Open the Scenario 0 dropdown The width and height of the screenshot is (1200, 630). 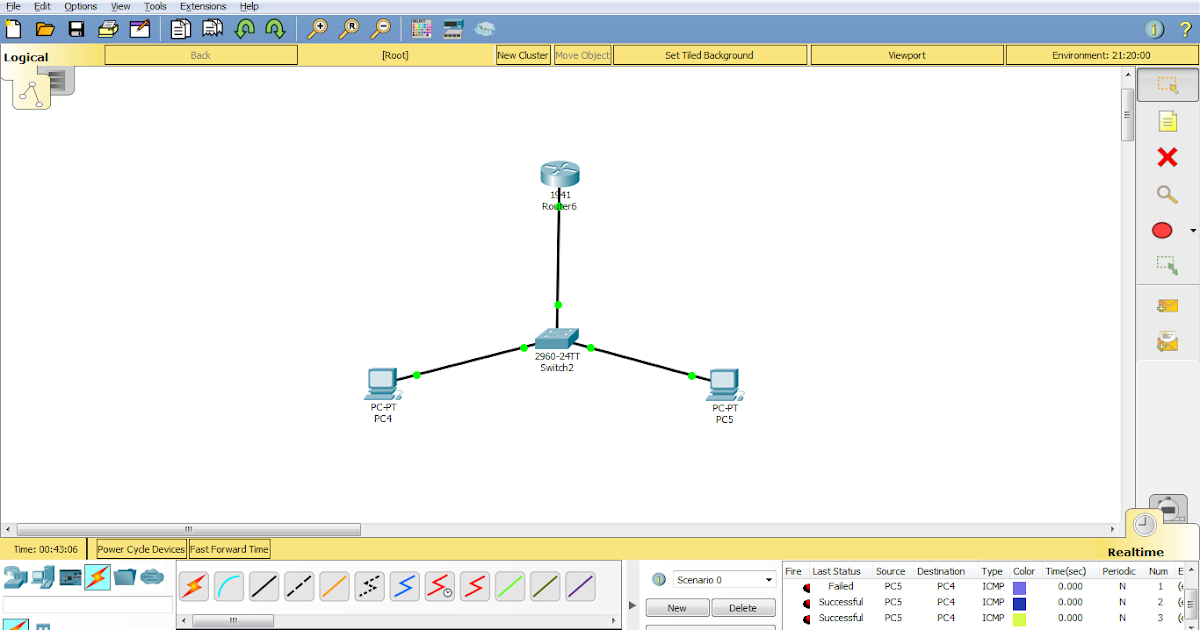coord(723,579)
